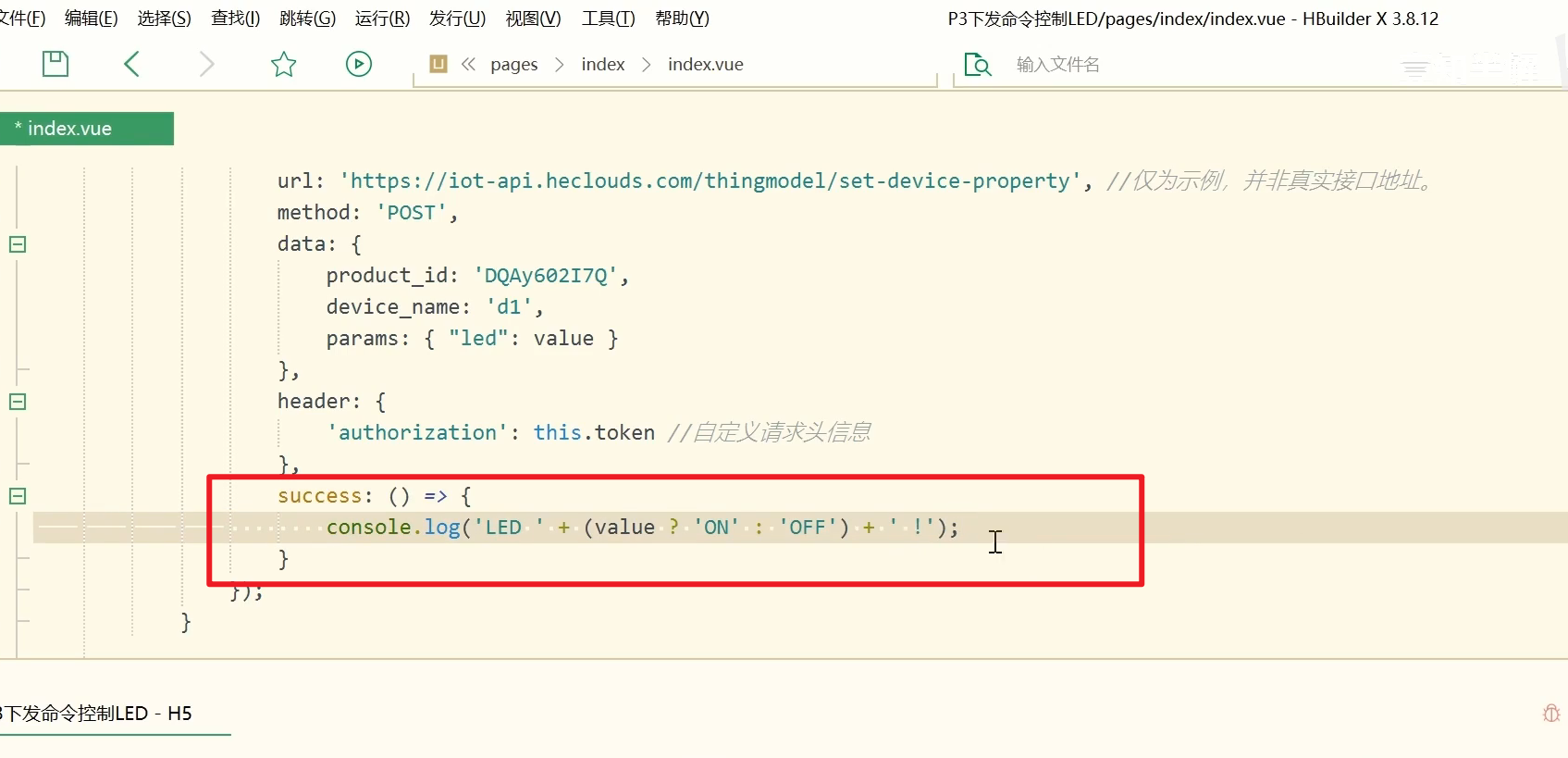Open the 编辑(E) menu
This screenshot has height=758, width=1568.
click(x=92, y=19)
